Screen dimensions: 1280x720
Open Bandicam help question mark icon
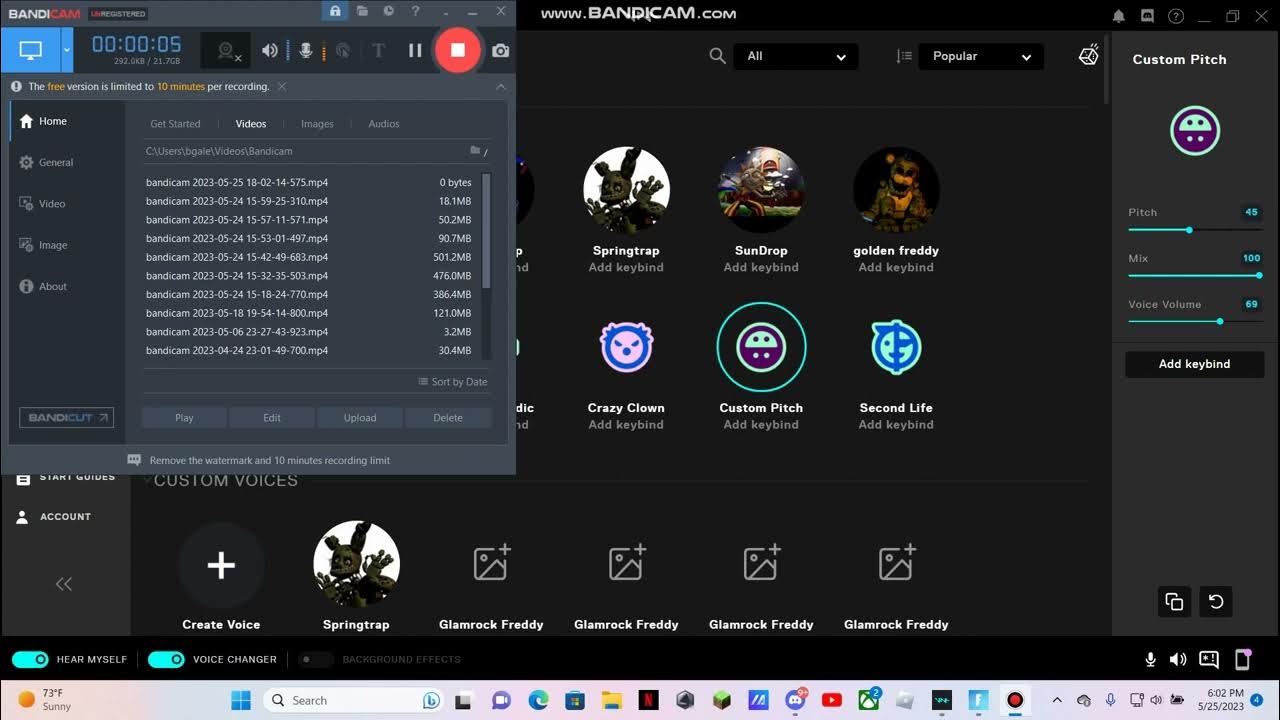(416, 11)
